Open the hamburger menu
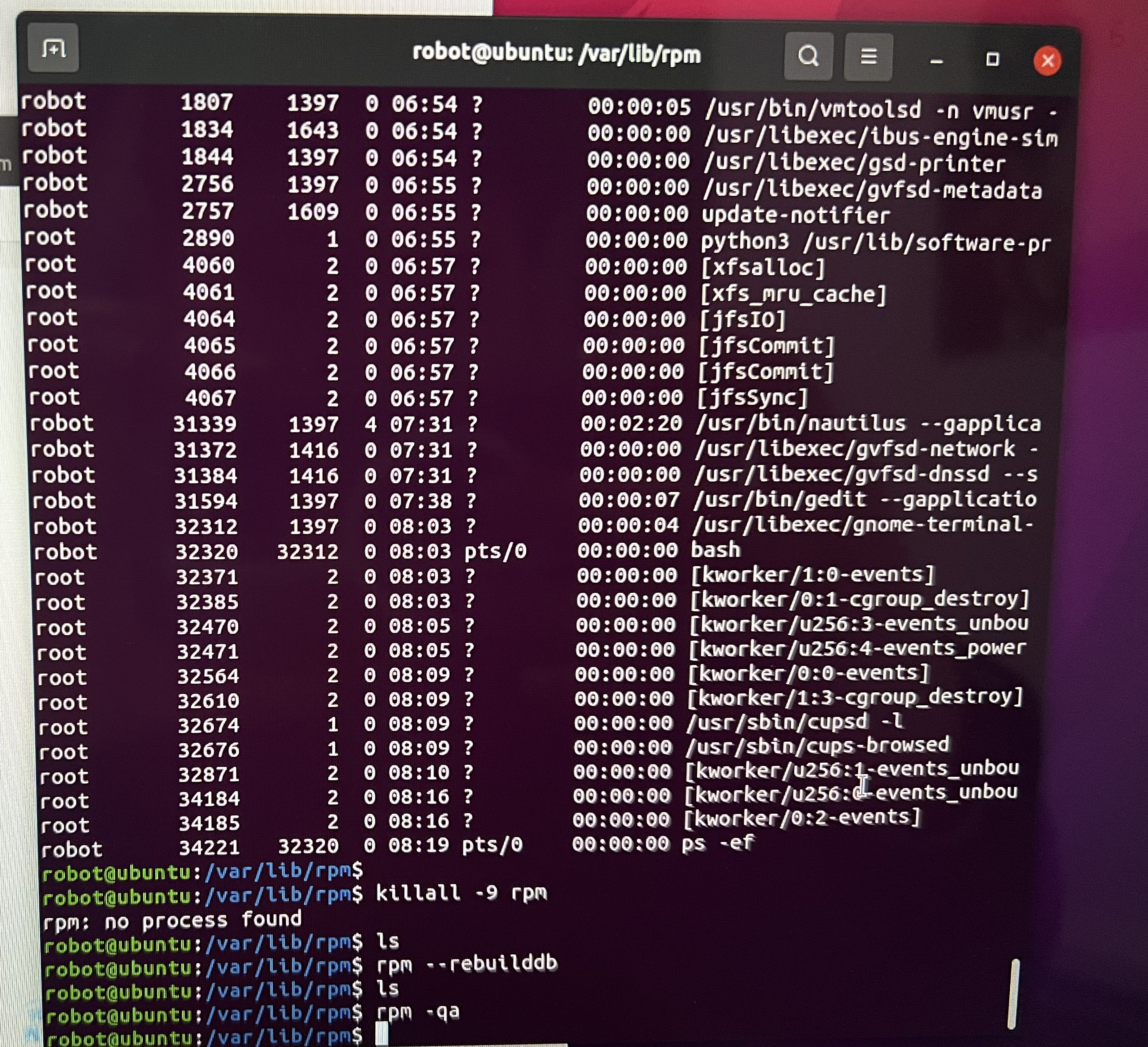Viewport: 1148px width, 1047px height. (868, 57)
